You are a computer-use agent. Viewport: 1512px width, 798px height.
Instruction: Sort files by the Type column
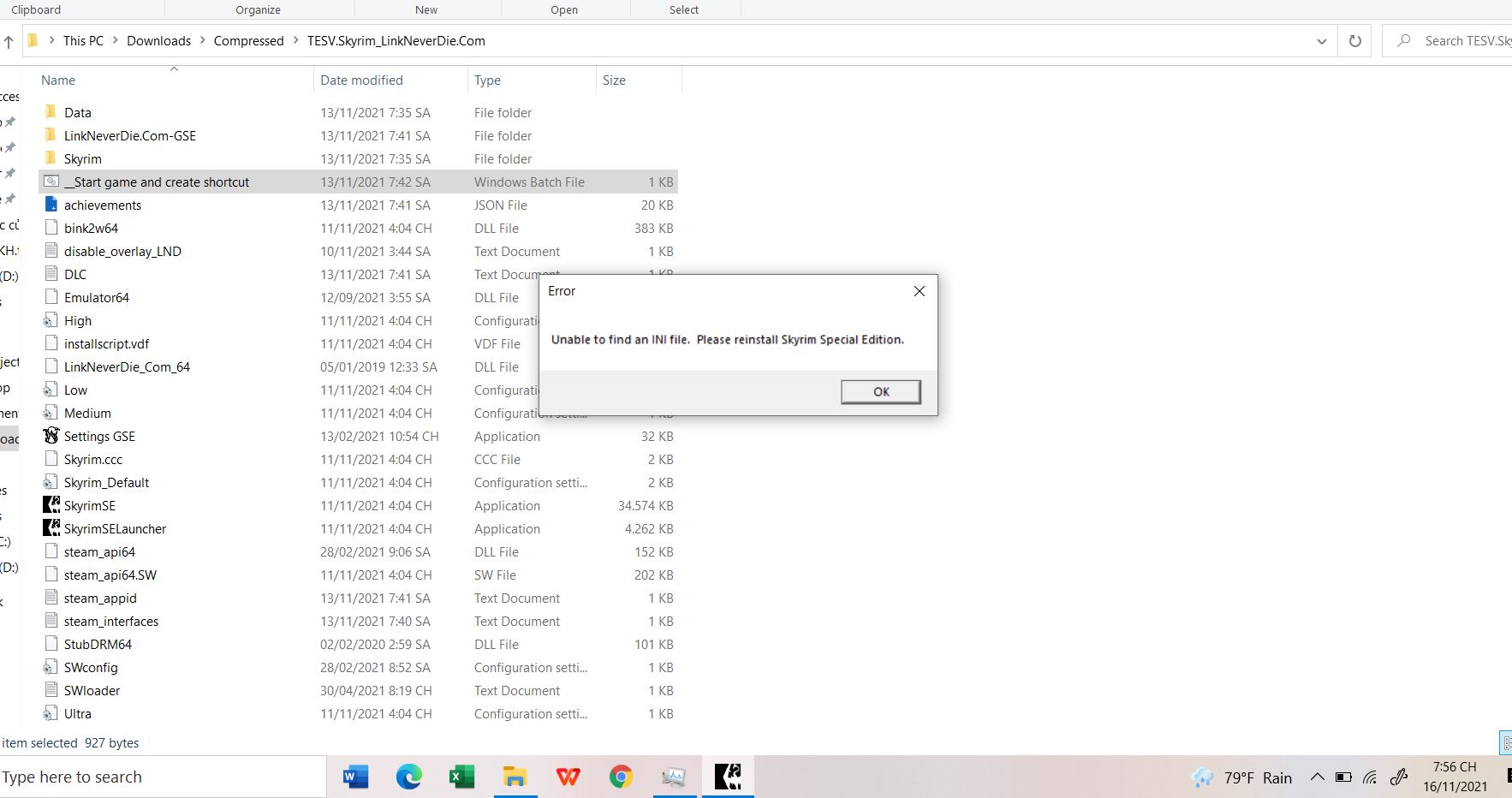(x=487, y=80)
